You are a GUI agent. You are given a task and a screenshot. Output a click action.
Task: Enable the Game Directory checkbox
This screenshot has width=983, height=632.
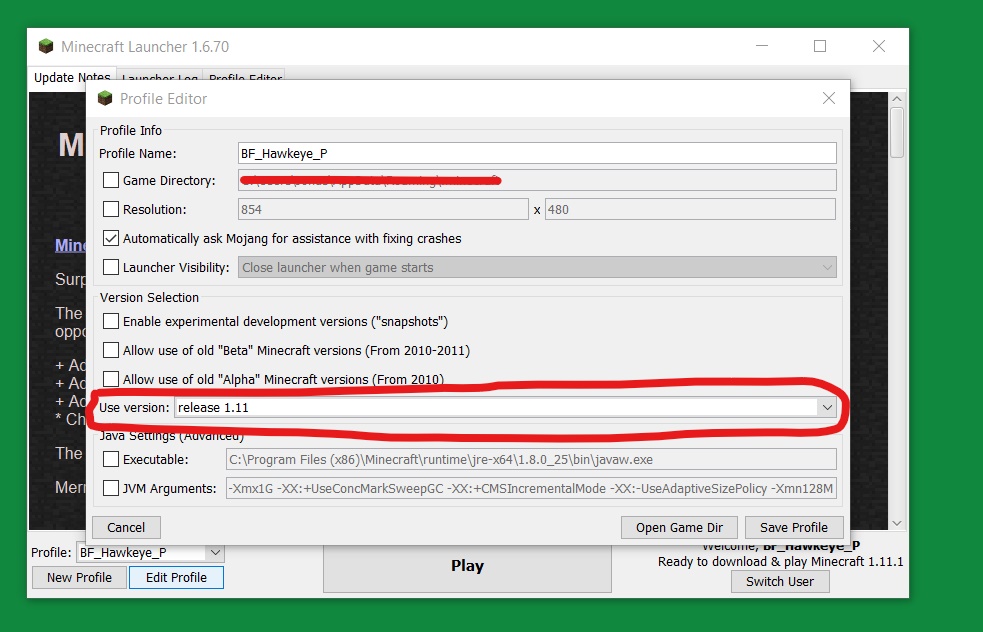coord(111,181)
